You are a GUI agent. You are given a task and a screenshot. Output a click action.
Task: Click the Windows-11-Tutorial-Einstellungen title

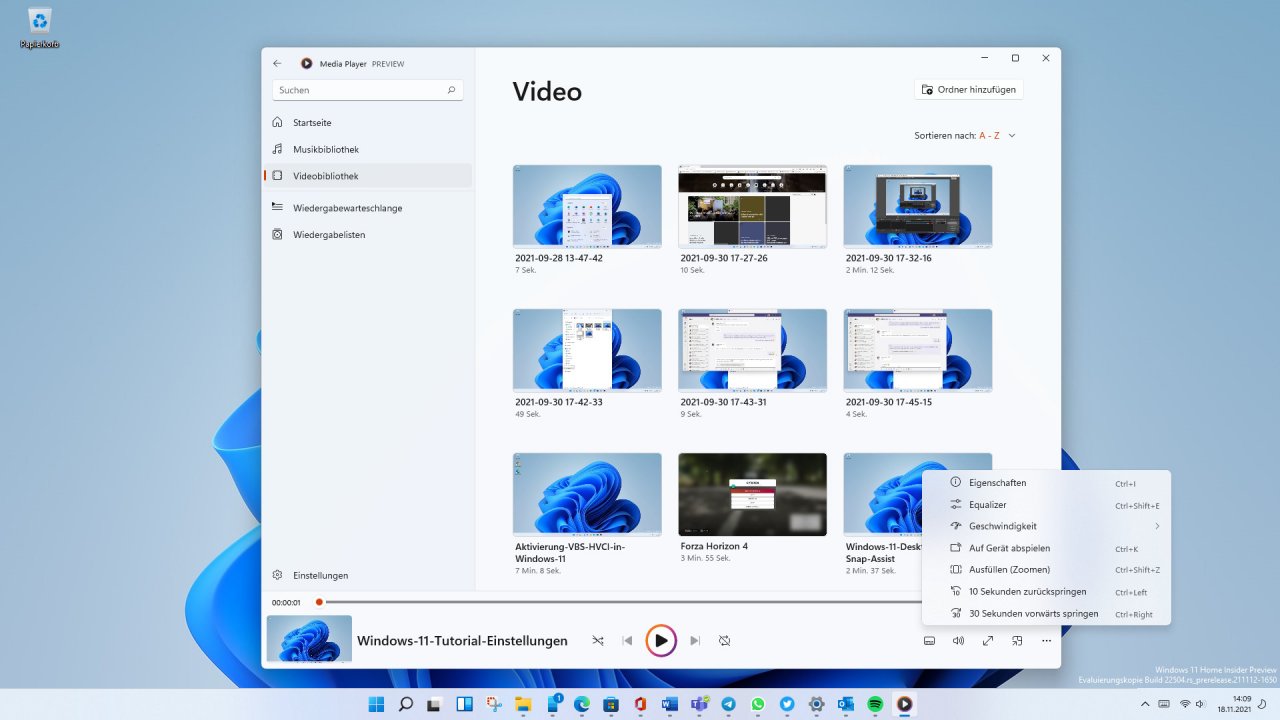[x=462, y=641]
